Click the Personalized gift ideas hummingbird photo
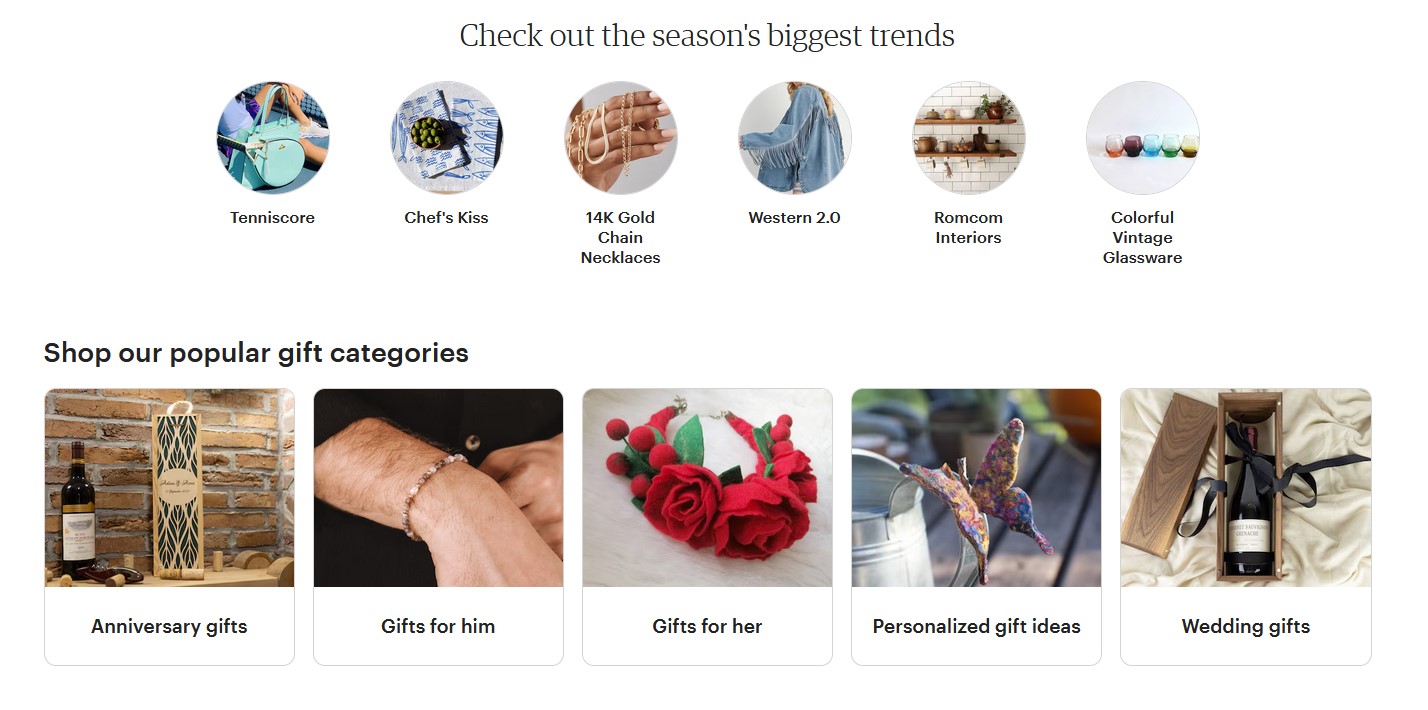The width and height of the screenshot is (1428, 710). tap(976, 488)
